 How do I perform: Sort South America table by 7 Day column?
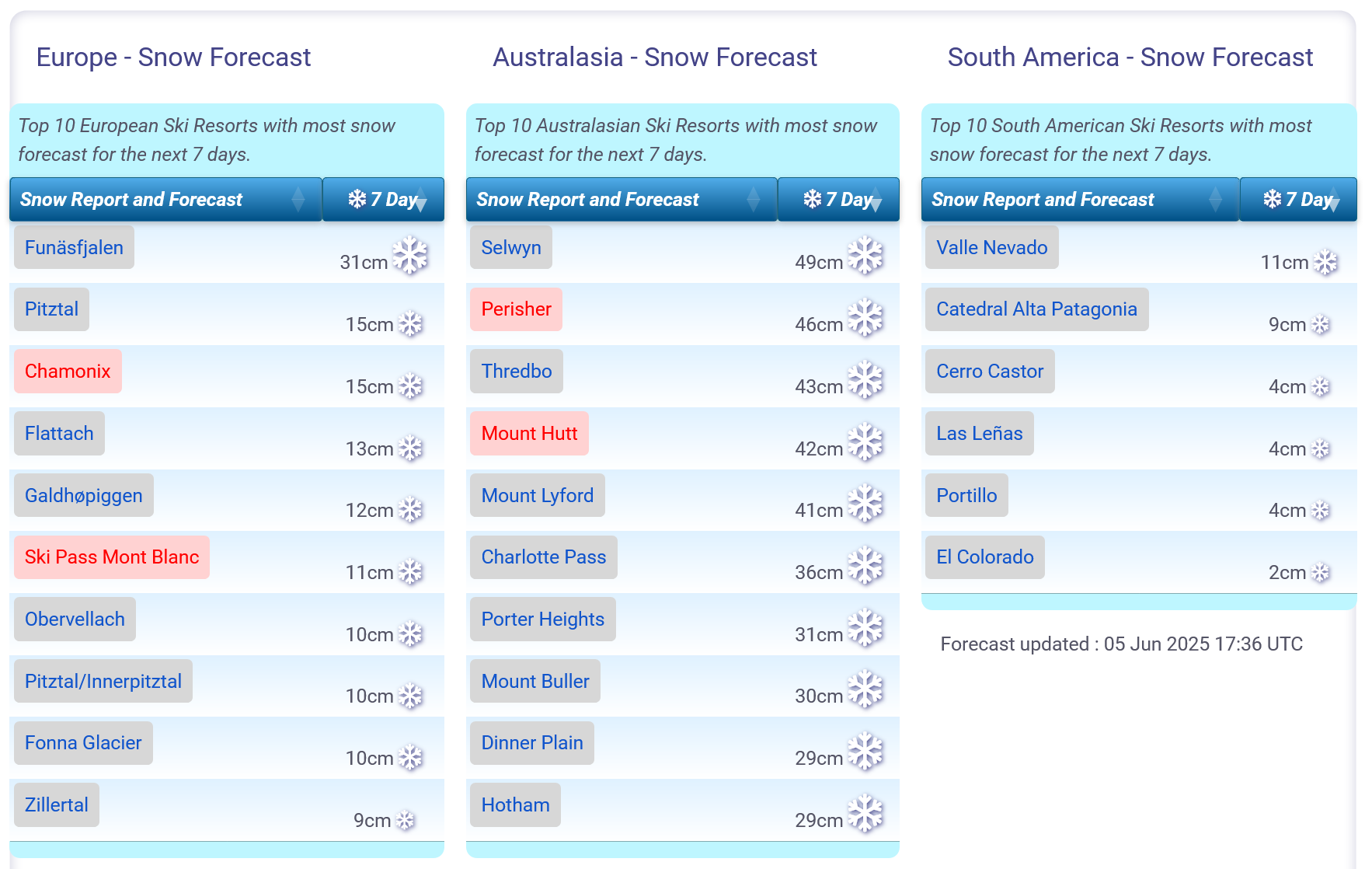pyautogui.click(x=1298, y=200)
